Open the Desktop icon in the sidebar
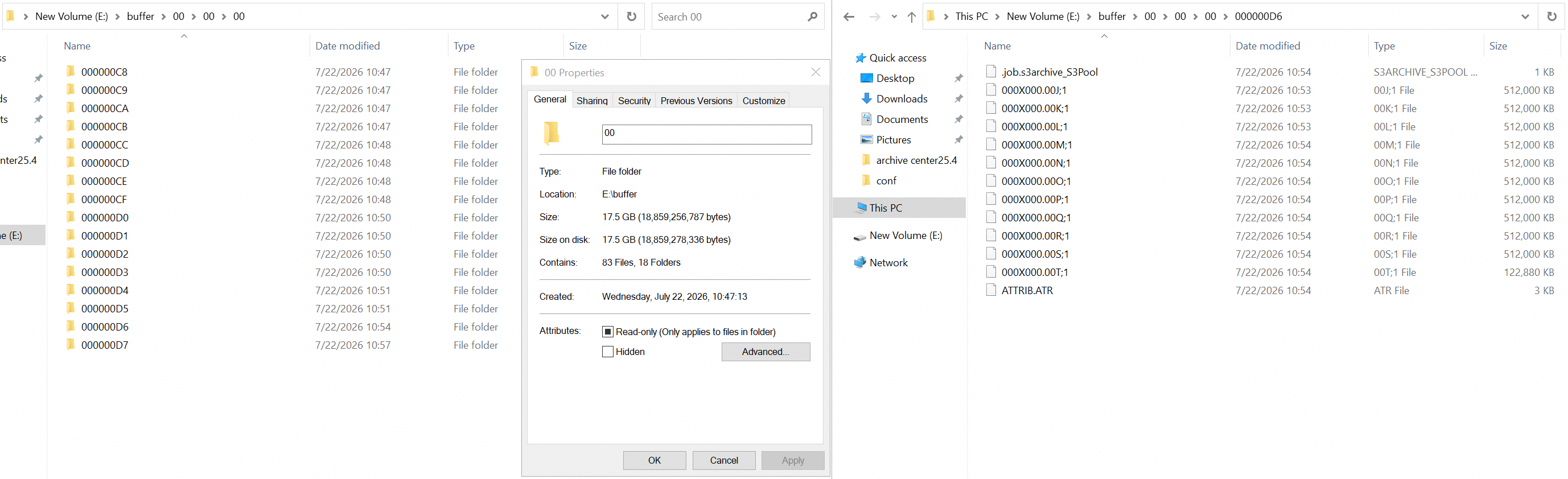This screenshot has height=479, width=1568. pos(866,78)
